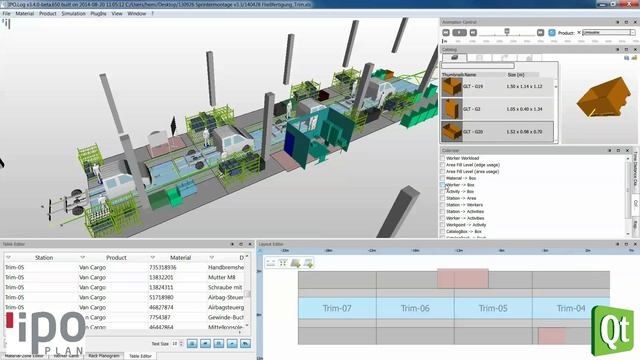This screenshot has height=360, width=640.
Task: Open the Window menu
Action: [x=136, y=13]
